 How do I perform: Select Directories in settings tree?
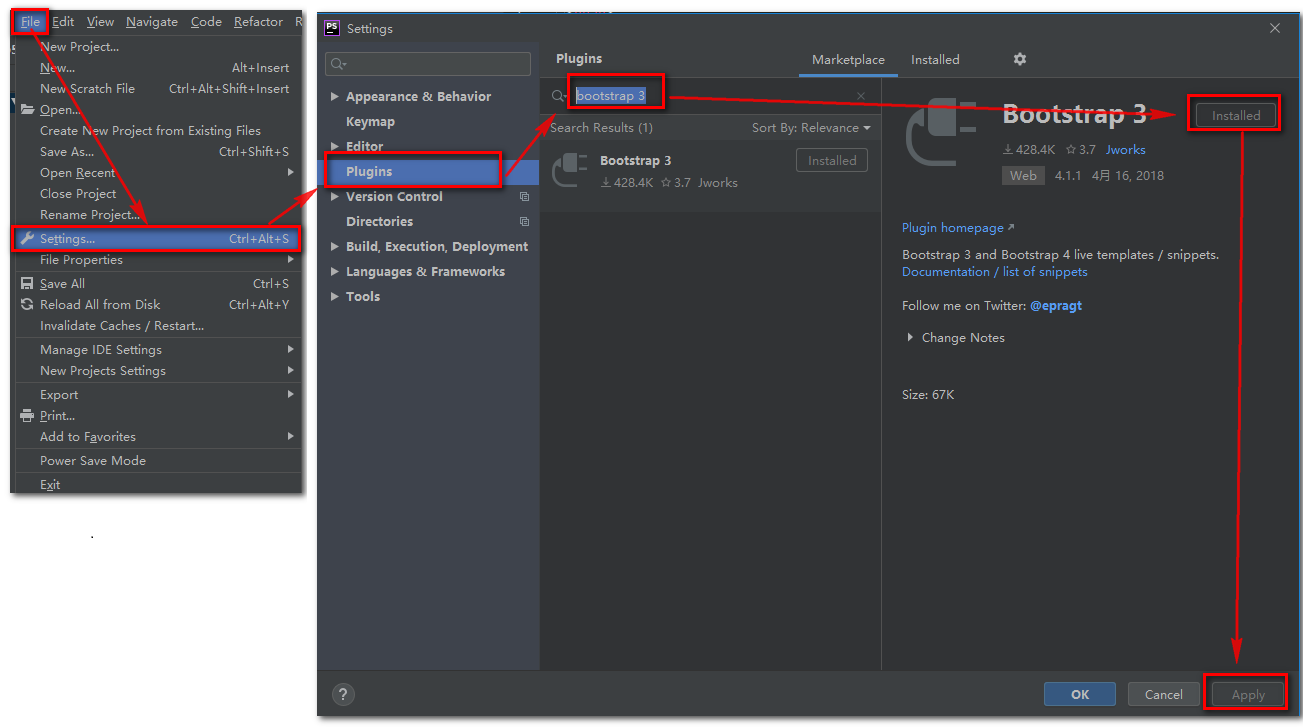click(x=429, y=222)
